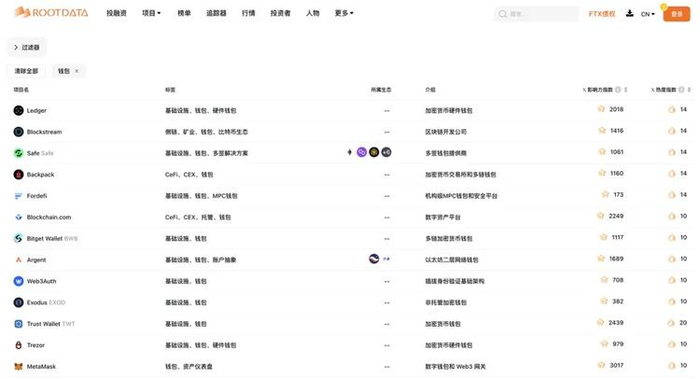Click influence value 1416 for Blockstream
The height and width of the screenshot is (379, 700).
(x=617, y=131)
